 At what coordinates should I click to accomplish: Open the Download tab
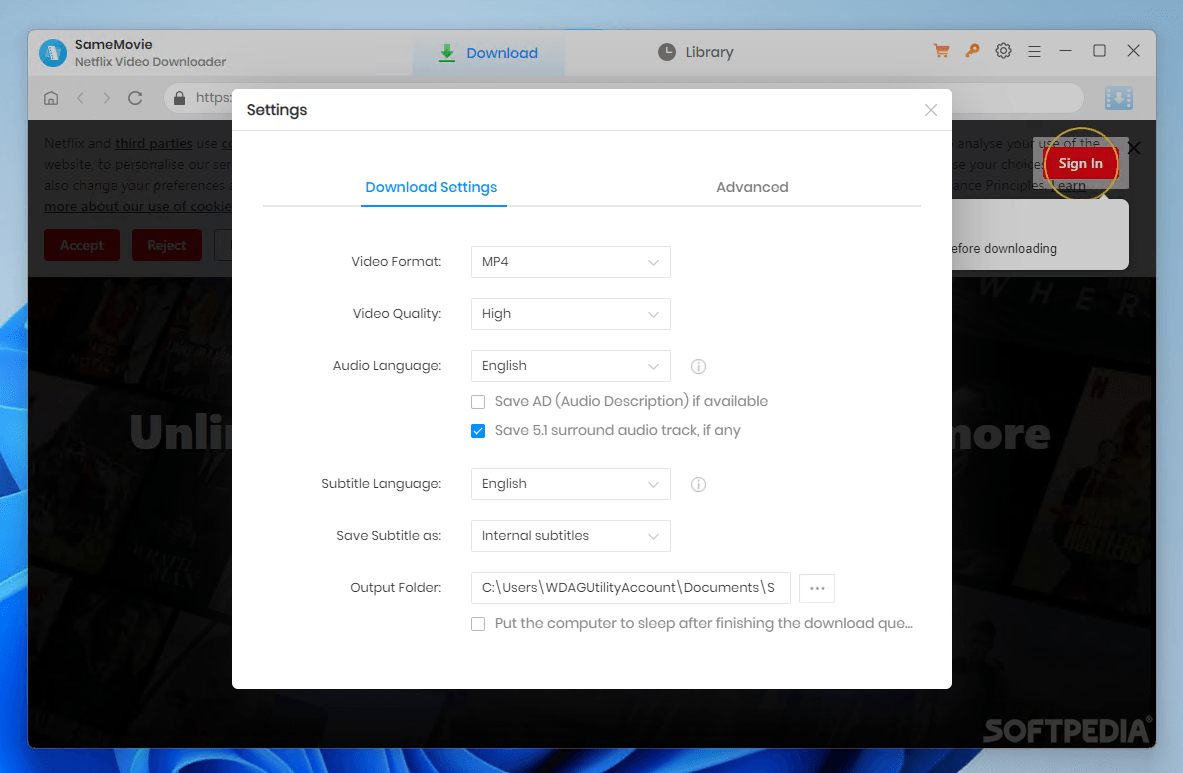pyautogui.click(x=488, y=53)
